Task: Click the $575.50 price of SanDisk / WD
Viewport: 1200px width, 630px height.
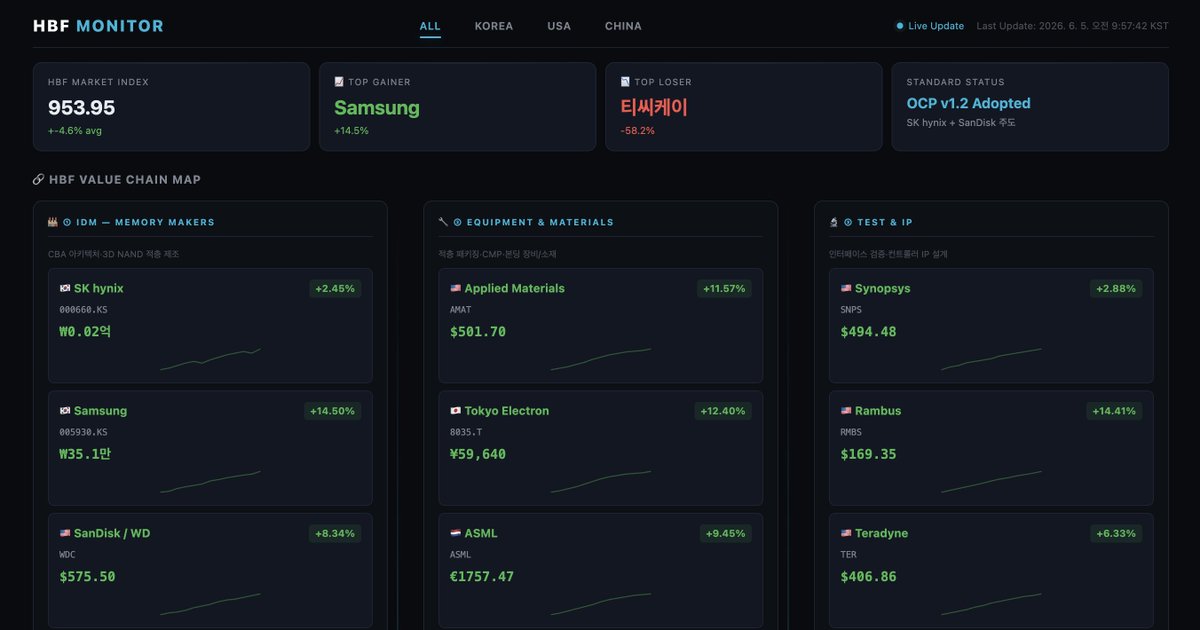Action: tap(88, 577)
